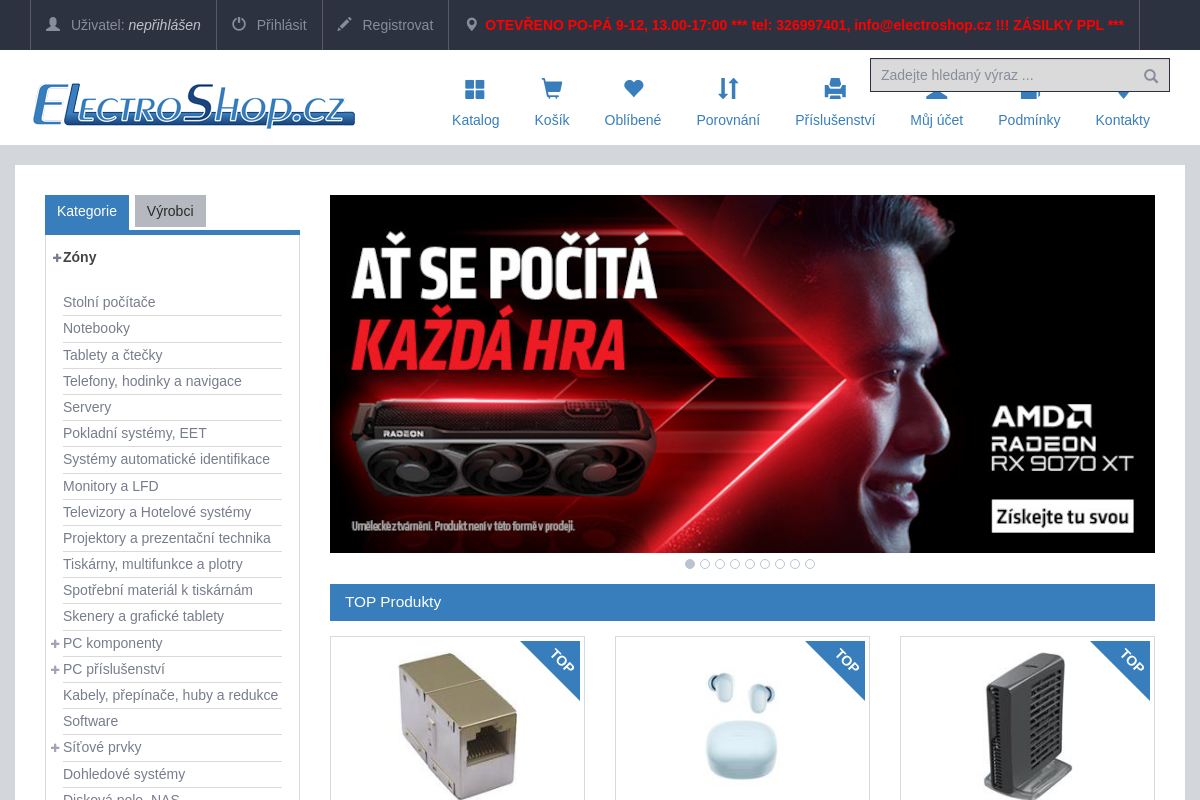This screenshot has height=800, width=1200.
Task: Select the last carousel dot
Action: [x=809, y=563]
